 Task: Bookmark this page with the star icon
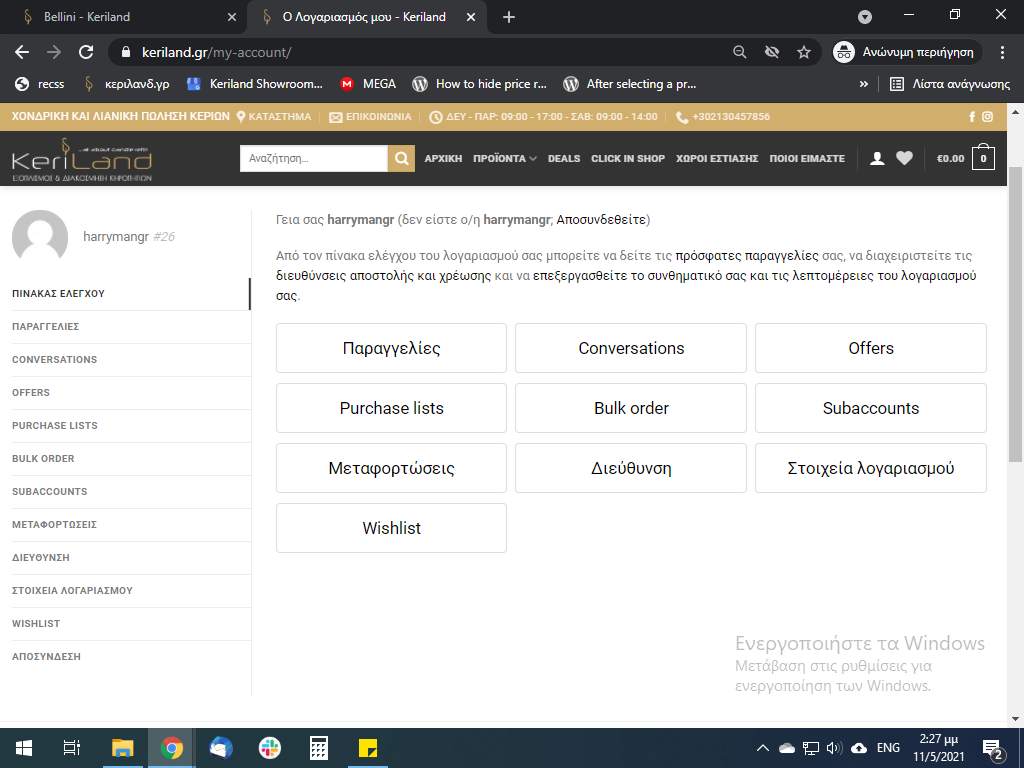[804, 52]
